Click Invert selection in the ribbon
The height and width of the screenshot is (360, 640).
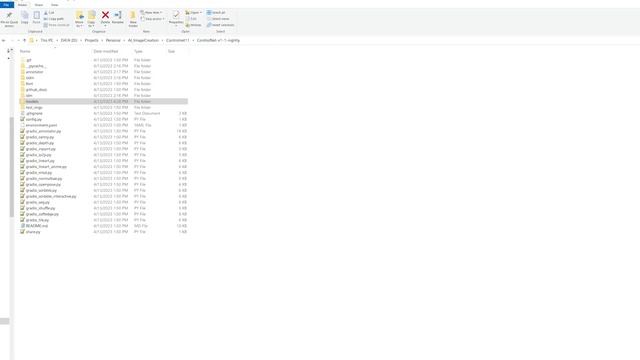[220, 25]
